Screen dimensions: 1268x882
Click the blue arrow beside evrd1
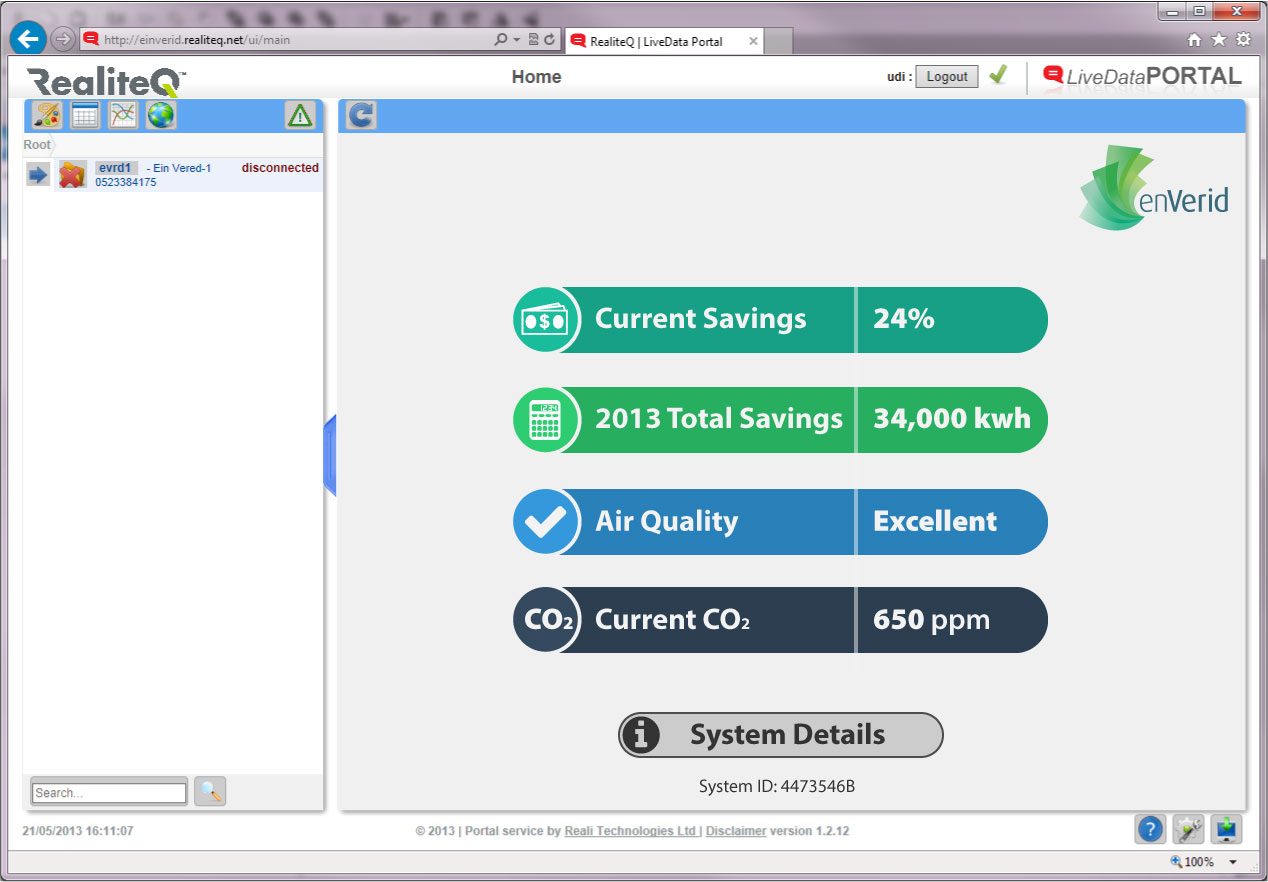click(38, 175)
